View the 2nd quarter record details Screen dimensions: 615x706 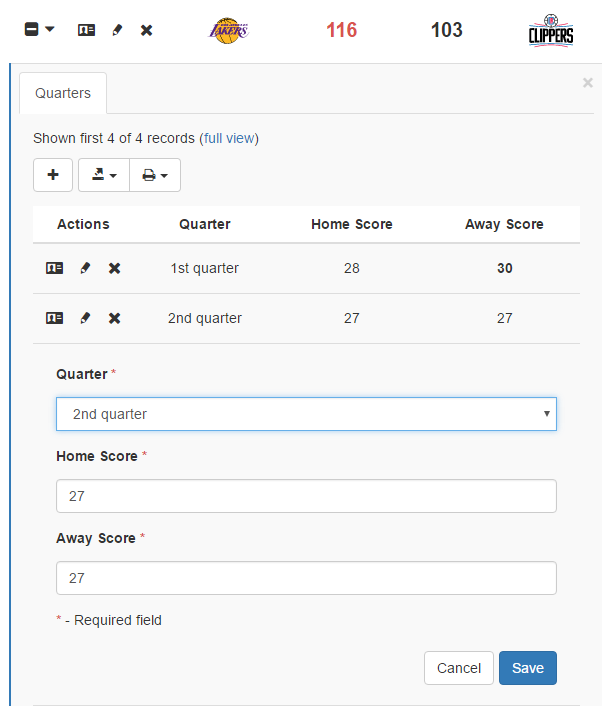54,318
